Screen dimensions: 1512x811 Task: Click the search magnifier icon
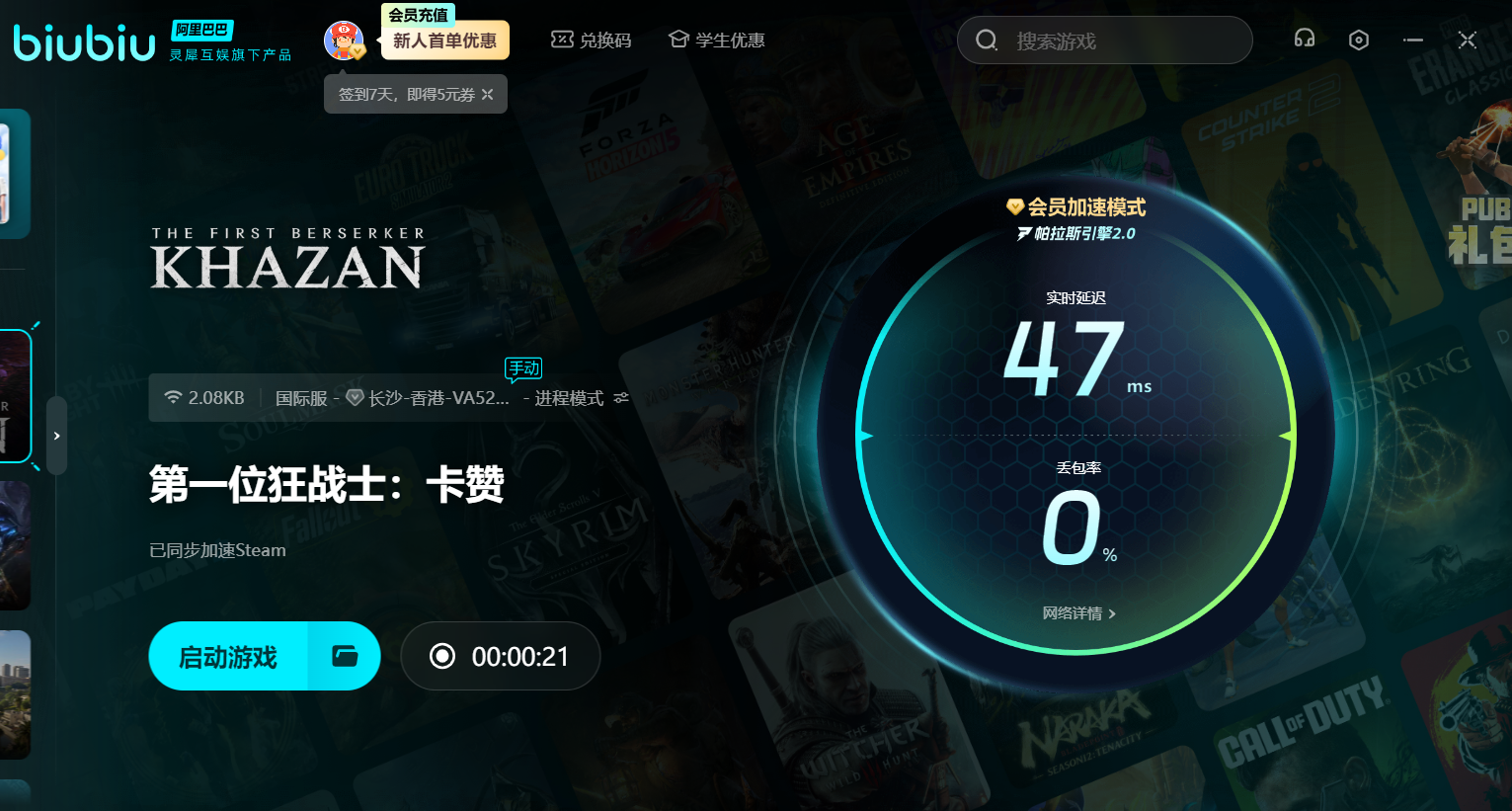986,41
